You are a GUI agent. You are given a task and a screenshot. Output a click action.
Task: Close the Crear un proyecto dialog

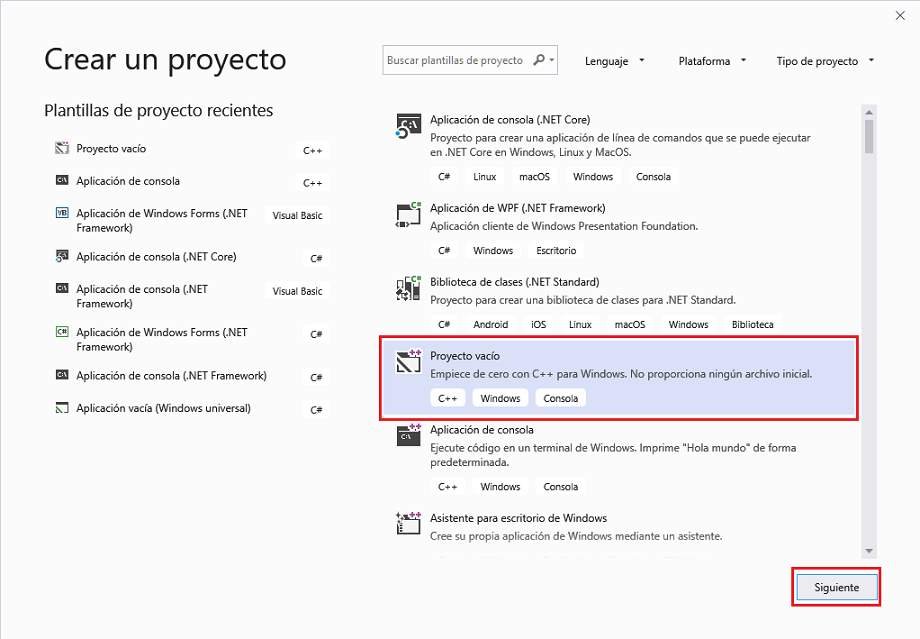pyautogui.click(x=896, y=14)
